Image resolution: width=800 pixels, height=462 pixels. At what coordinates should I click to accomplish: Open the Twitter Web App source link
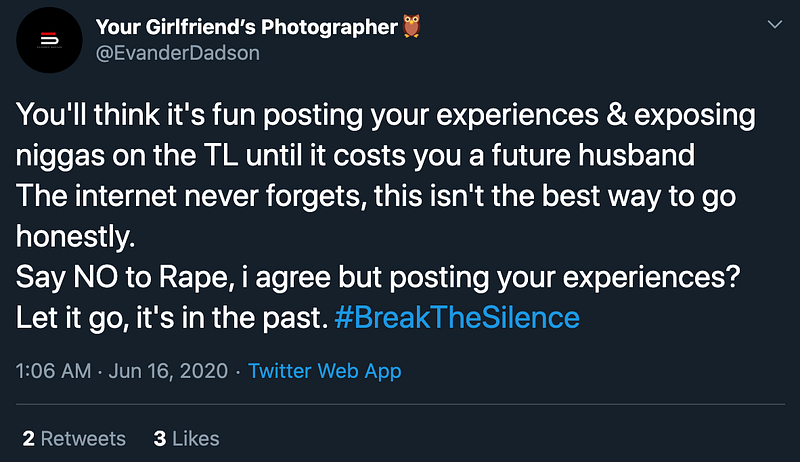tap(325, 371)
